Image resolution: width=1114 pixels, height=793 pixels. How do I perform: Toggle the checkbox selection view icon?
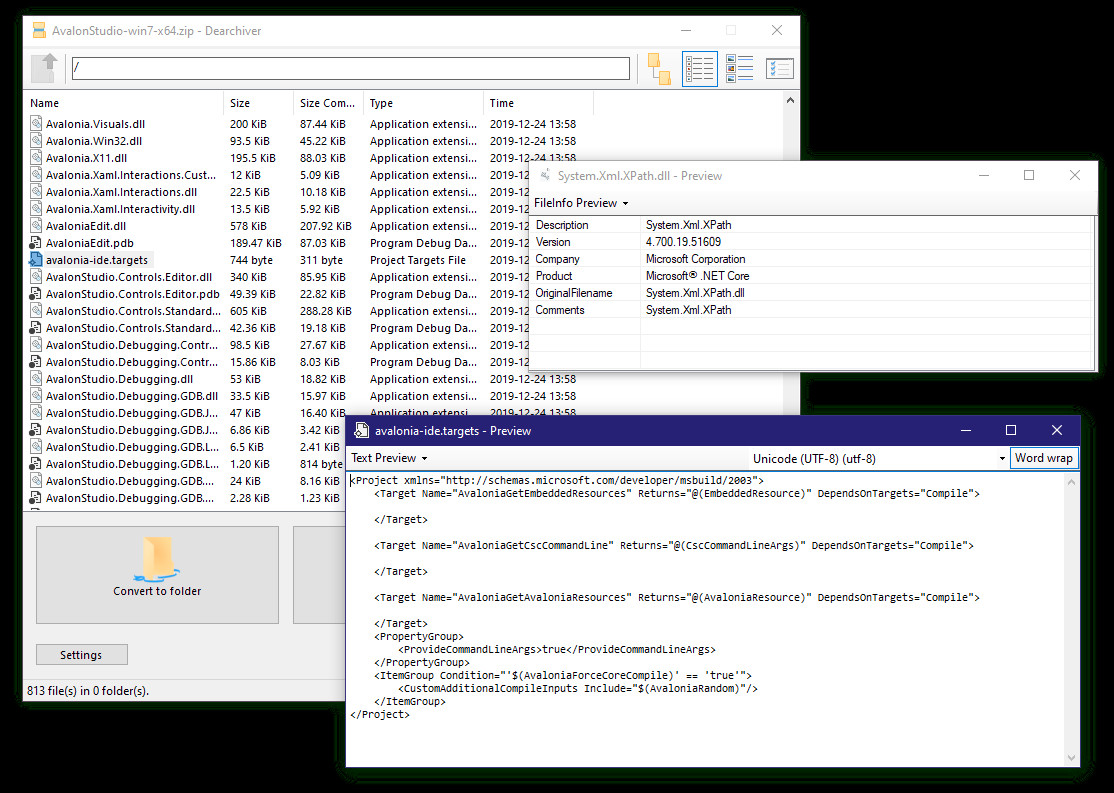pyautogui.click(x=779, y=69)
